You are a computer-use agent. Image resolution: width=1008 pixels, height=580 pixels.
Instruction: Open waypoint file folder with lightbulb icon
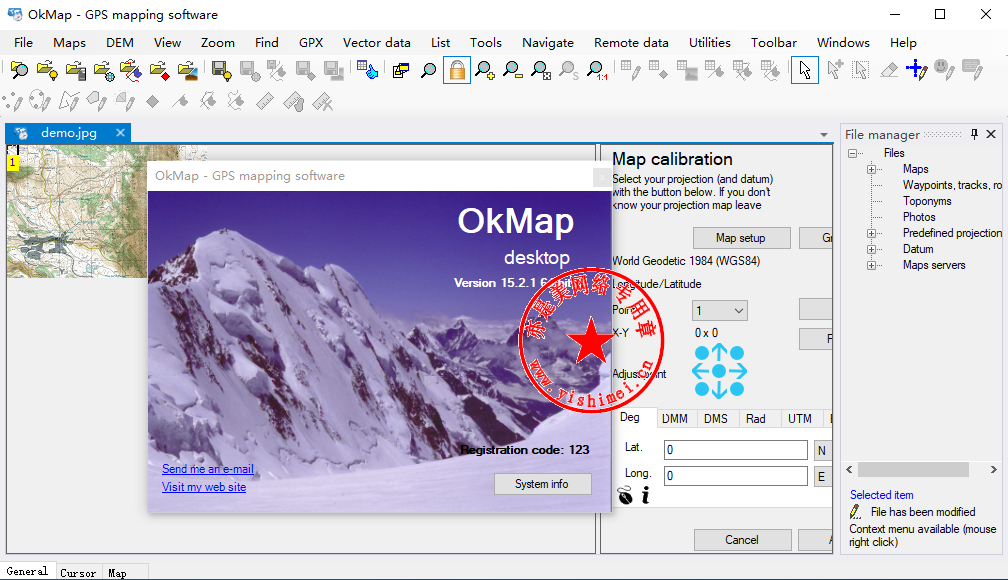point(48,70)
